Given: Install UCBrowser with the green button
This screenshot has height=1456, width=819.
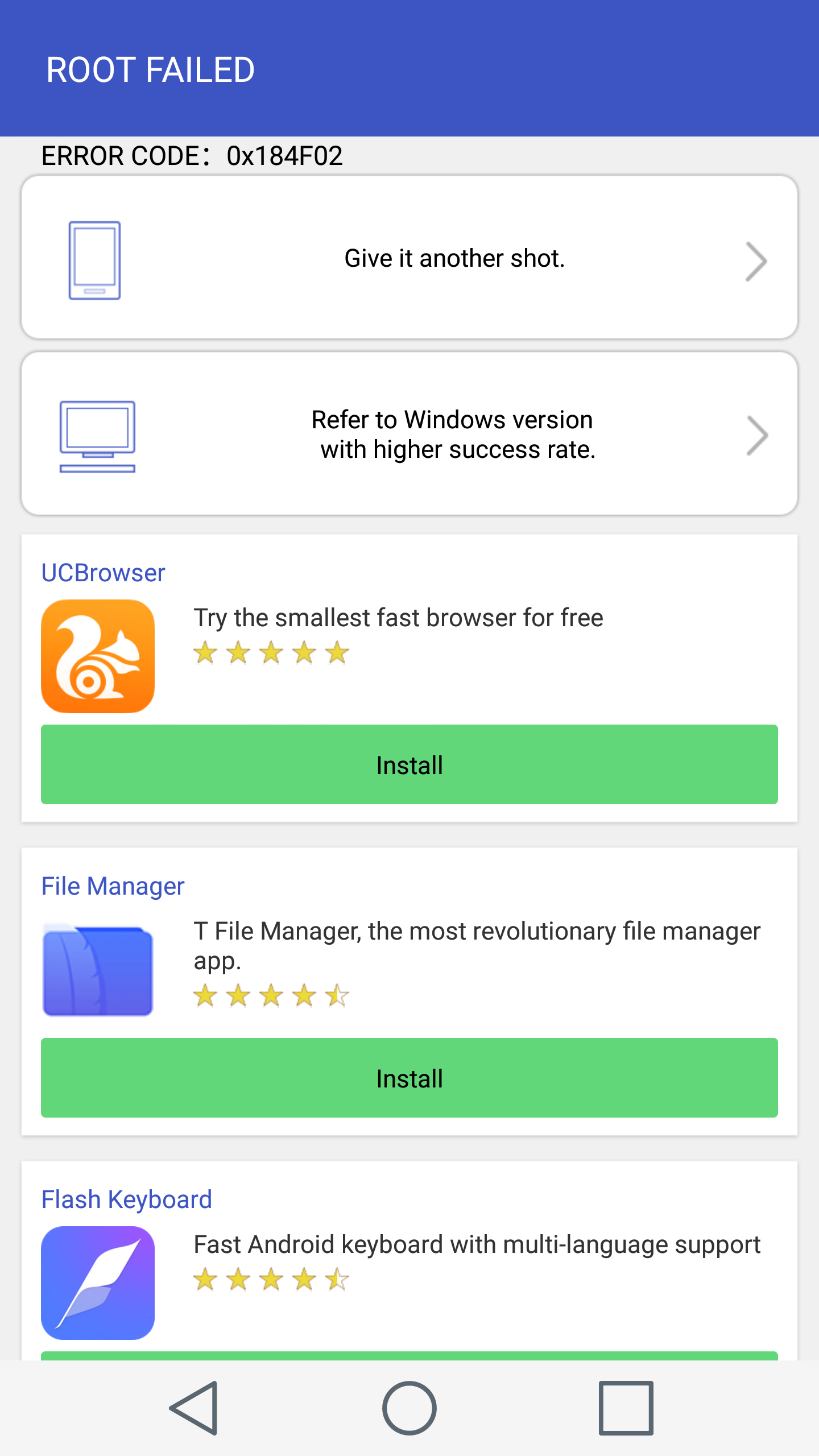Looking at the screenshot, I should (x=409, y=764).
